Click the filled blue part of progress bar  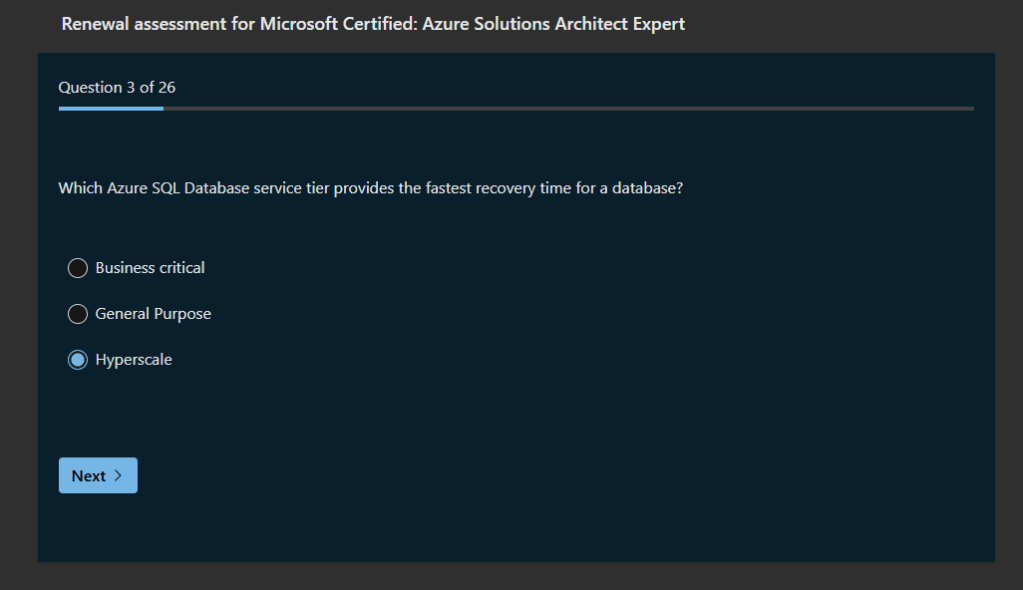click(110, 108)
